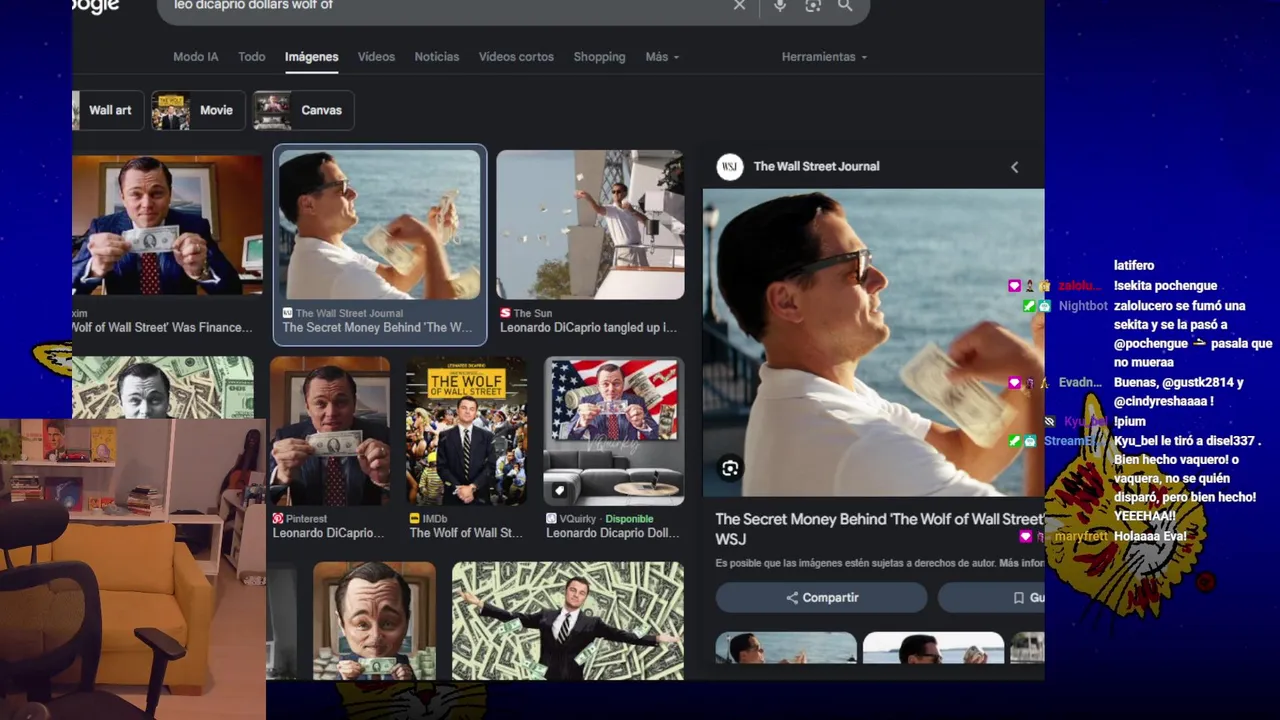This screenshot has height=720, width=1280.
Task: Click the IMDb source icon
Action: [x=414, y=519]
